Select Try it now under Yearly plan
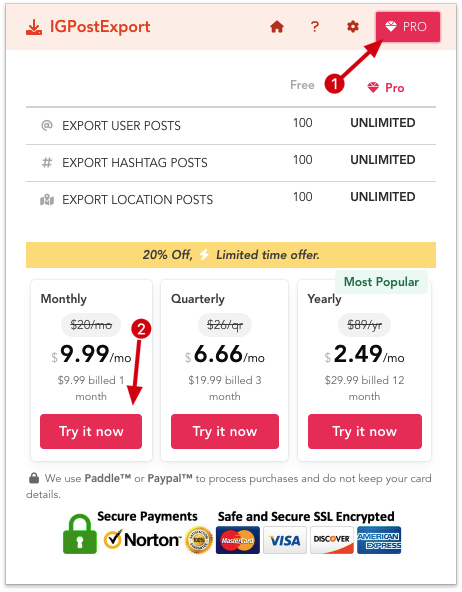This screenshot has height=592, width=462. [x=365, y=432]
